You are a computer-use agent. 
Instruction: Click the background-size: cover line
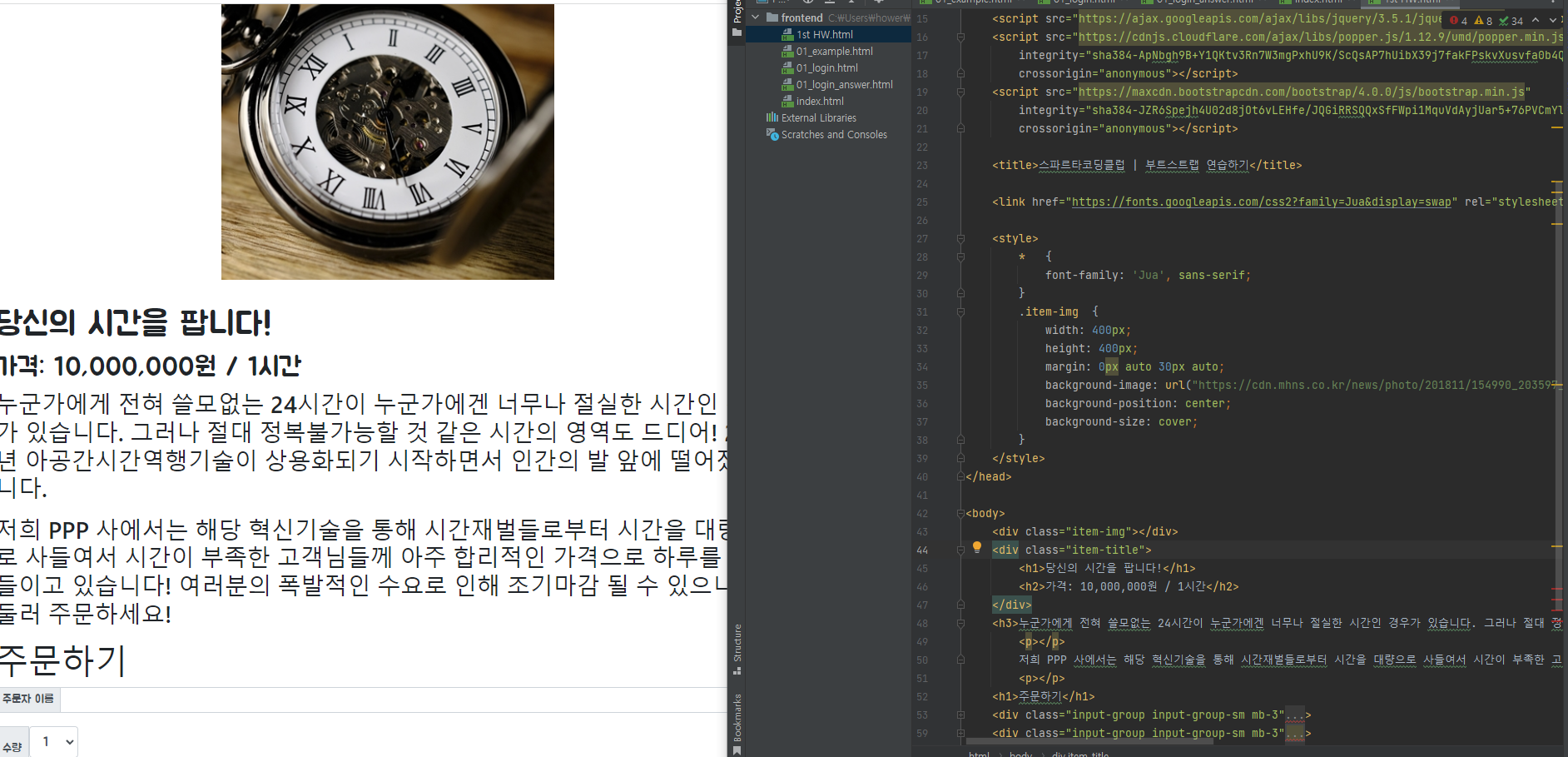click(x=1121, y=422)
